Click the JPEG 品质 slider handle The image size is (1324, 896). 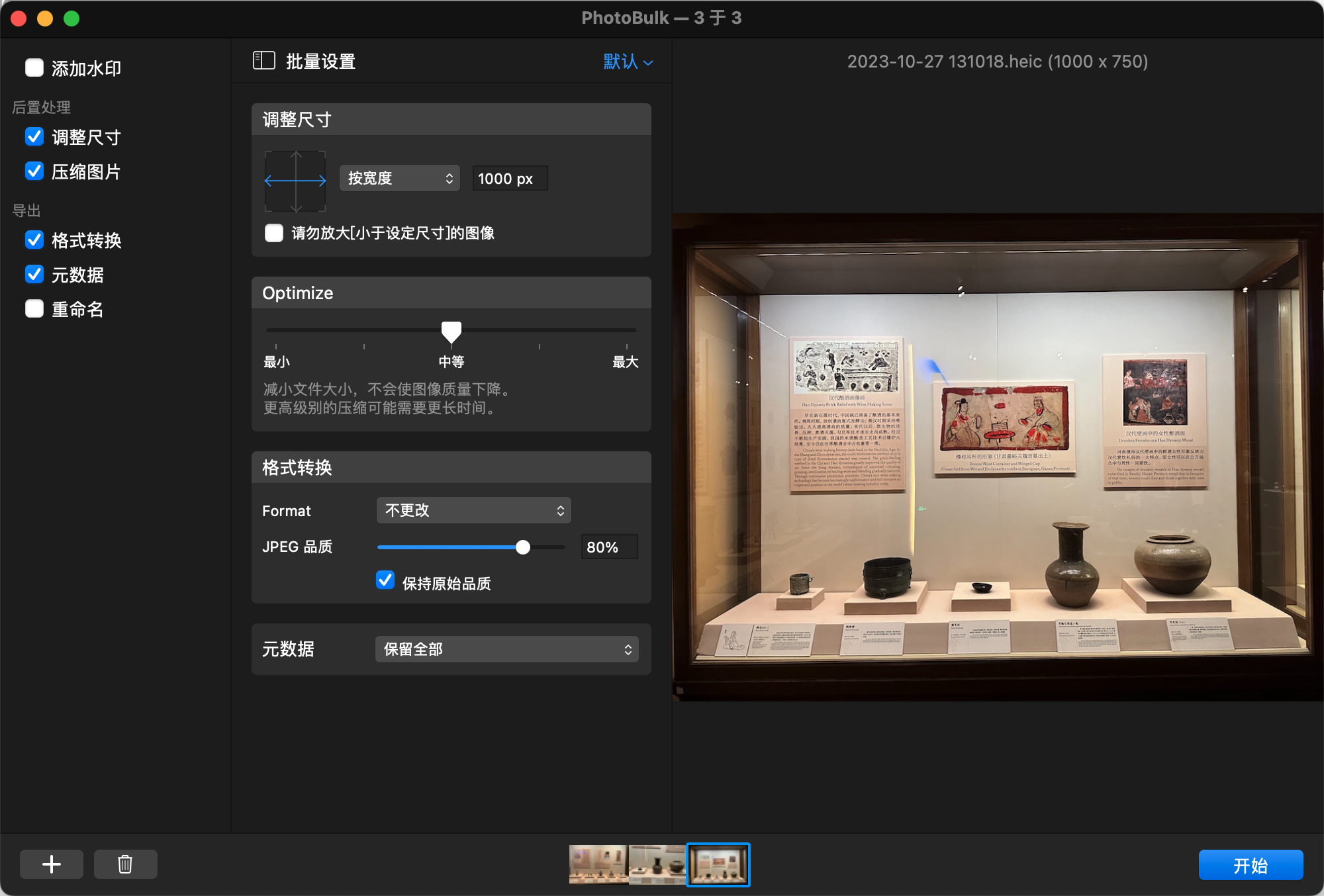click(523, 547)
